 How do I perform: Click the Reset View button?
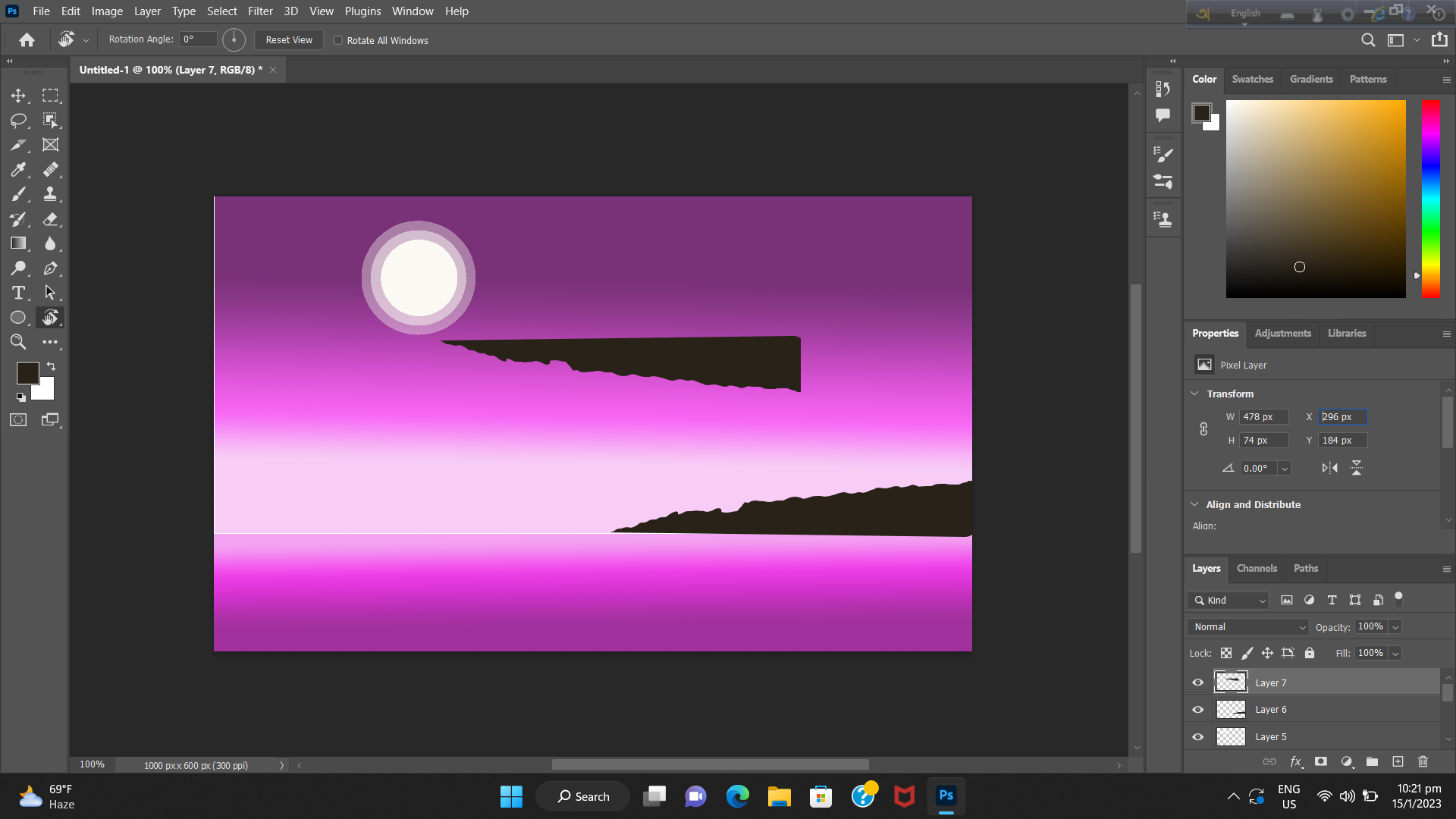(x=288, y=39)
